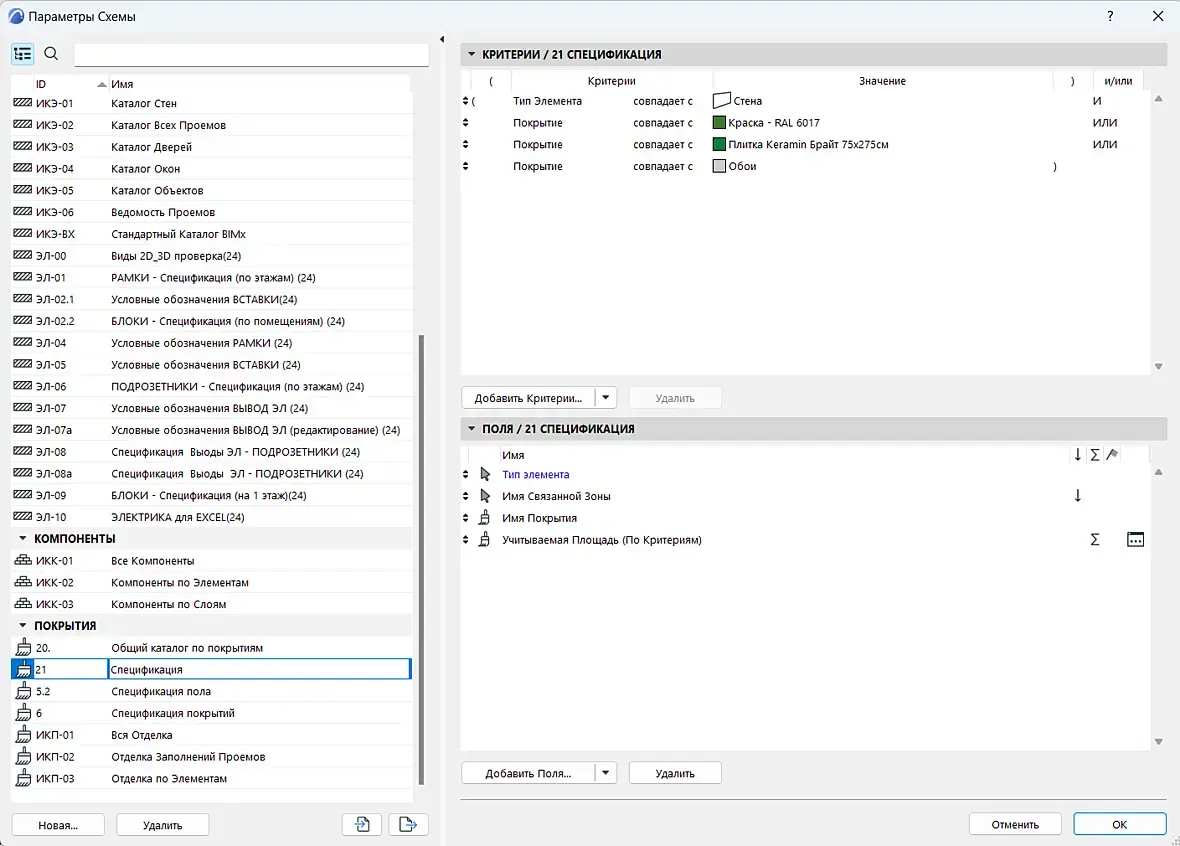Click the И operator in Тип Элемента row
This screenshot has width=1180, height=846.
point(1097,101)
